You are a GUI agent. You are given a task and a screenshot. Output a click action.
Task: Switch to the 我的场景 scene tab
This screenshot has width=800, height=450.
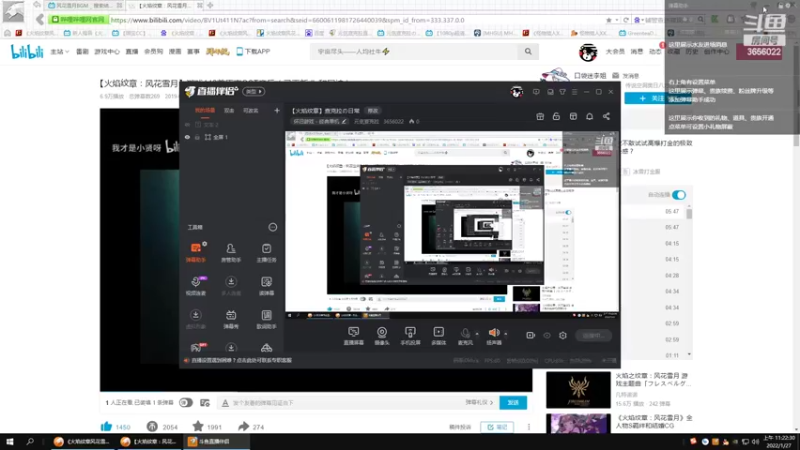(x=205, y=110)
